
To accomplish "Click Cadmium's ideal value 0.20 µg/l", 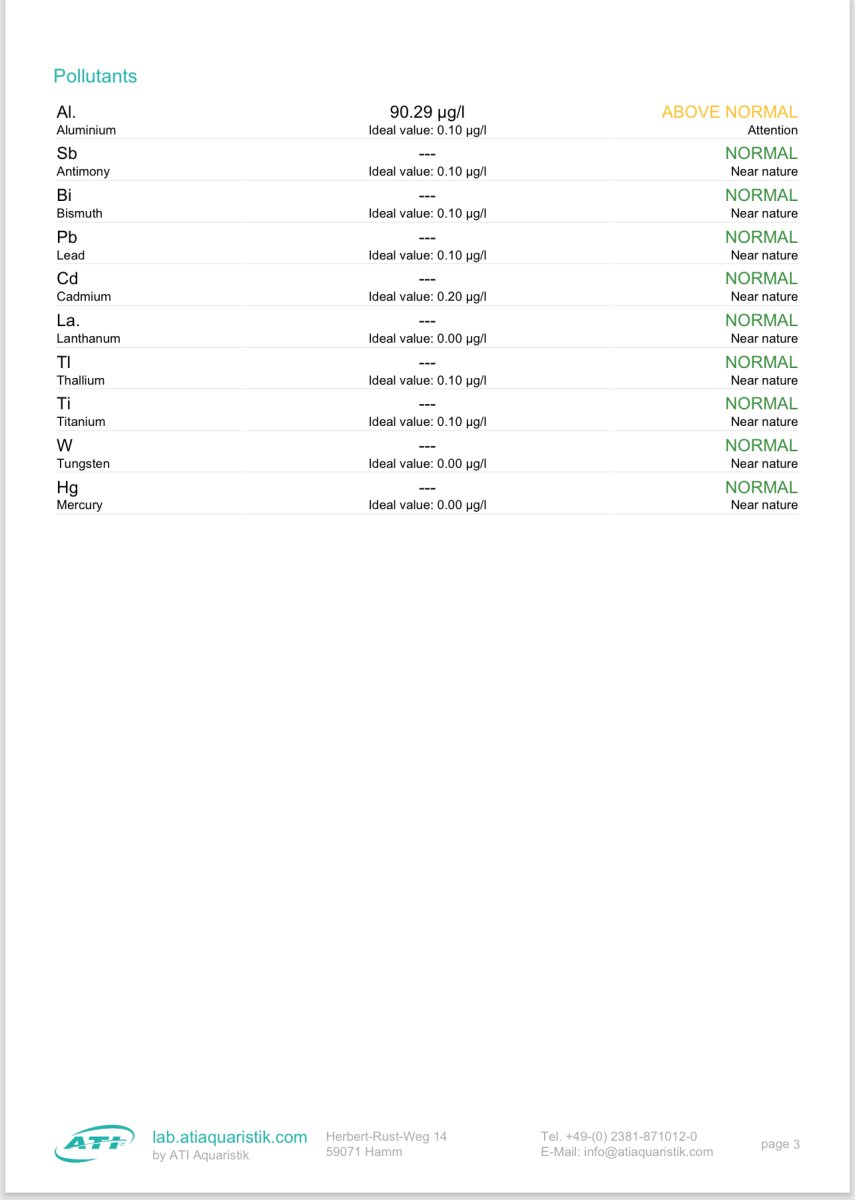I will pyautogui.click(x=427, y=297).
